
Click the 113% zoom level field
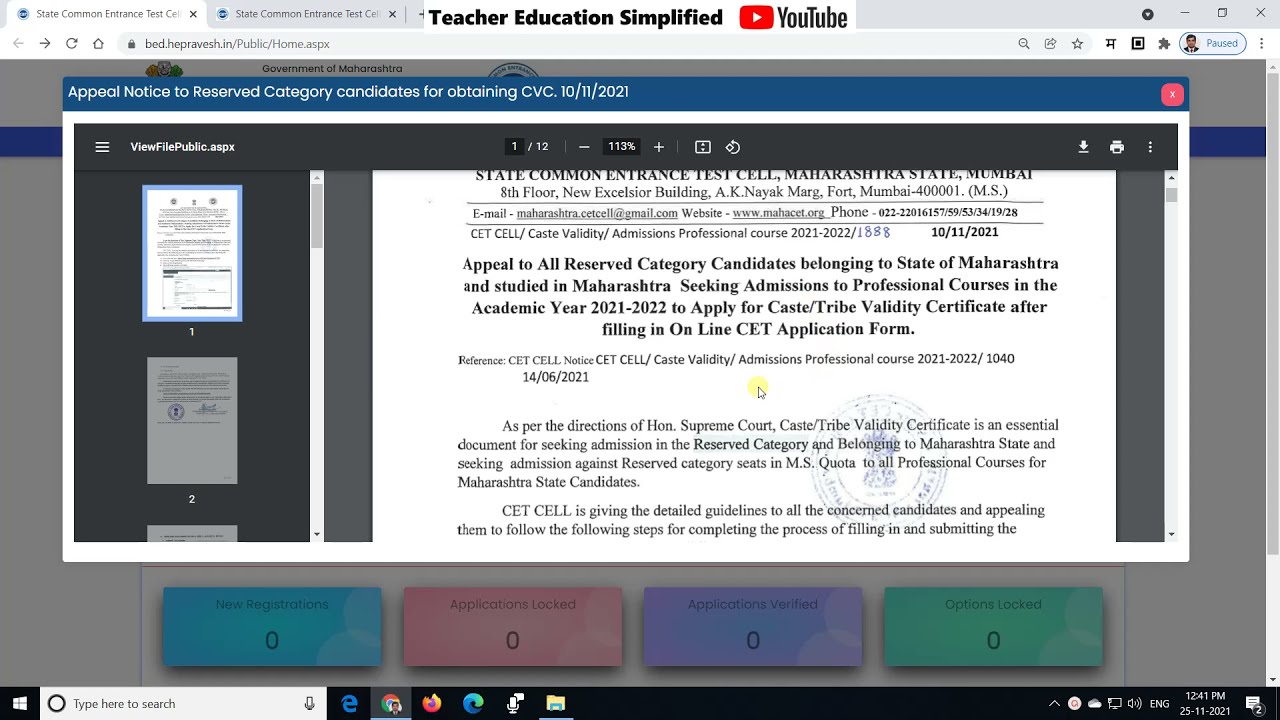tap(621, 147)
